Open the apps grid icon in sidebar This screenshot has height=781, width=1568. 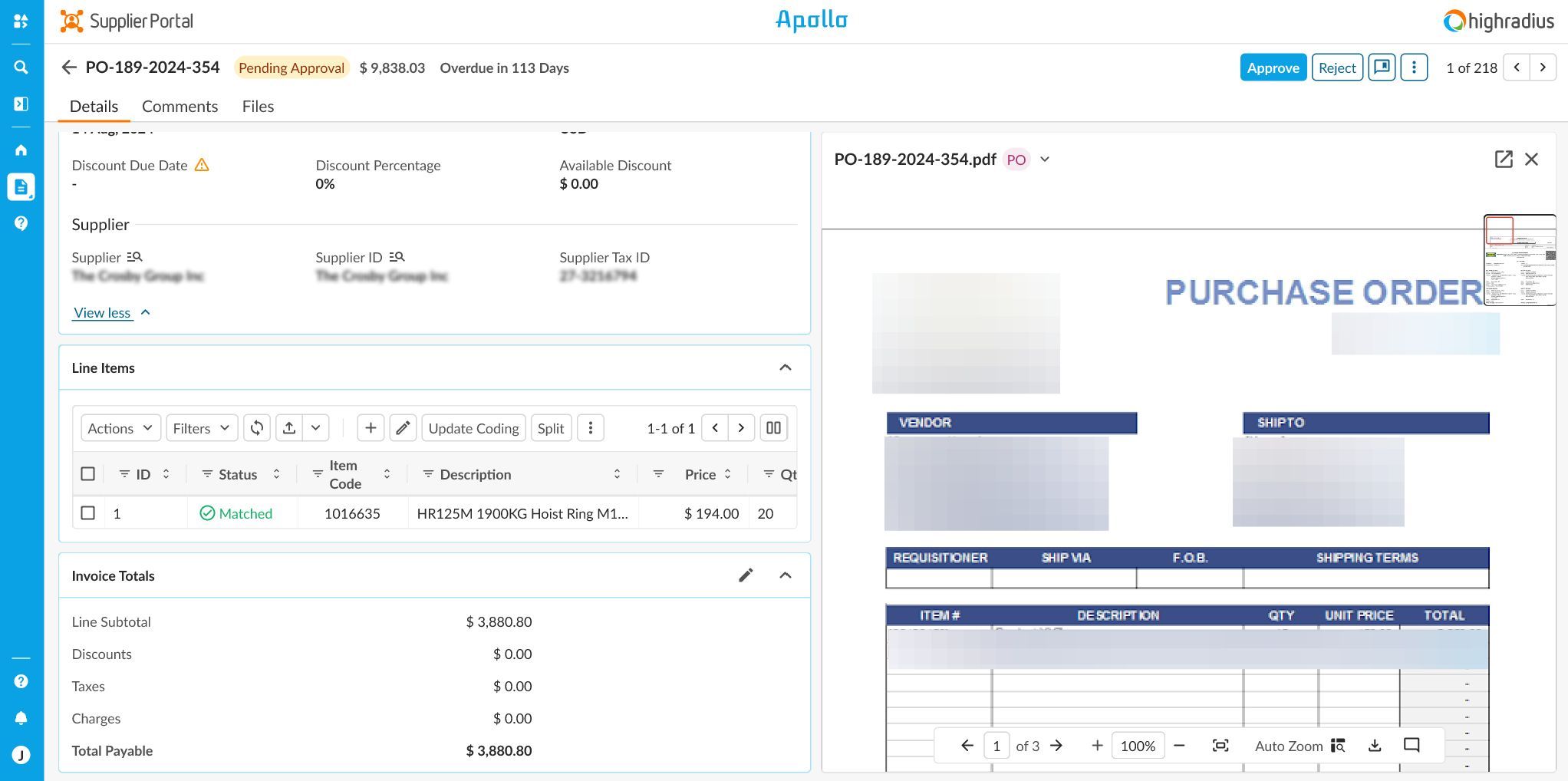[21, 21]
